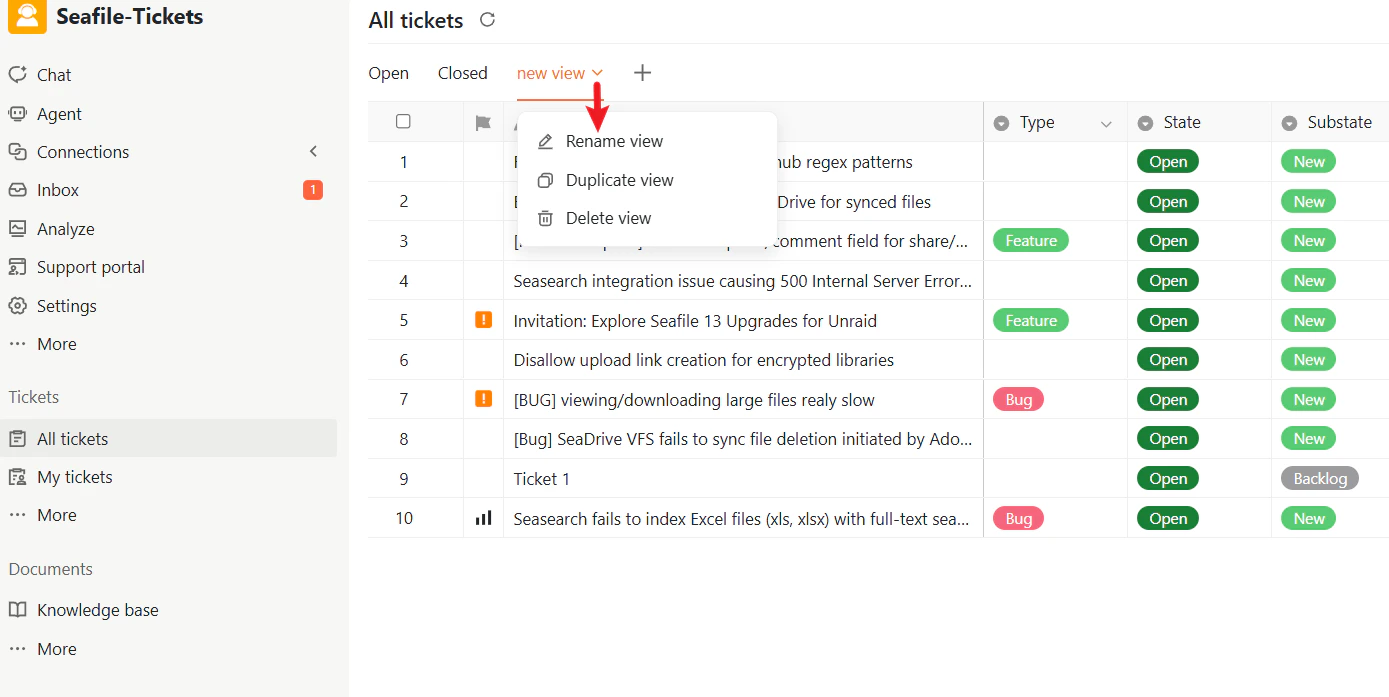Image resolution: width=1389 pixels, height=697 pixels.
Task: Go to Connections in sidebar
Action: 83,152
